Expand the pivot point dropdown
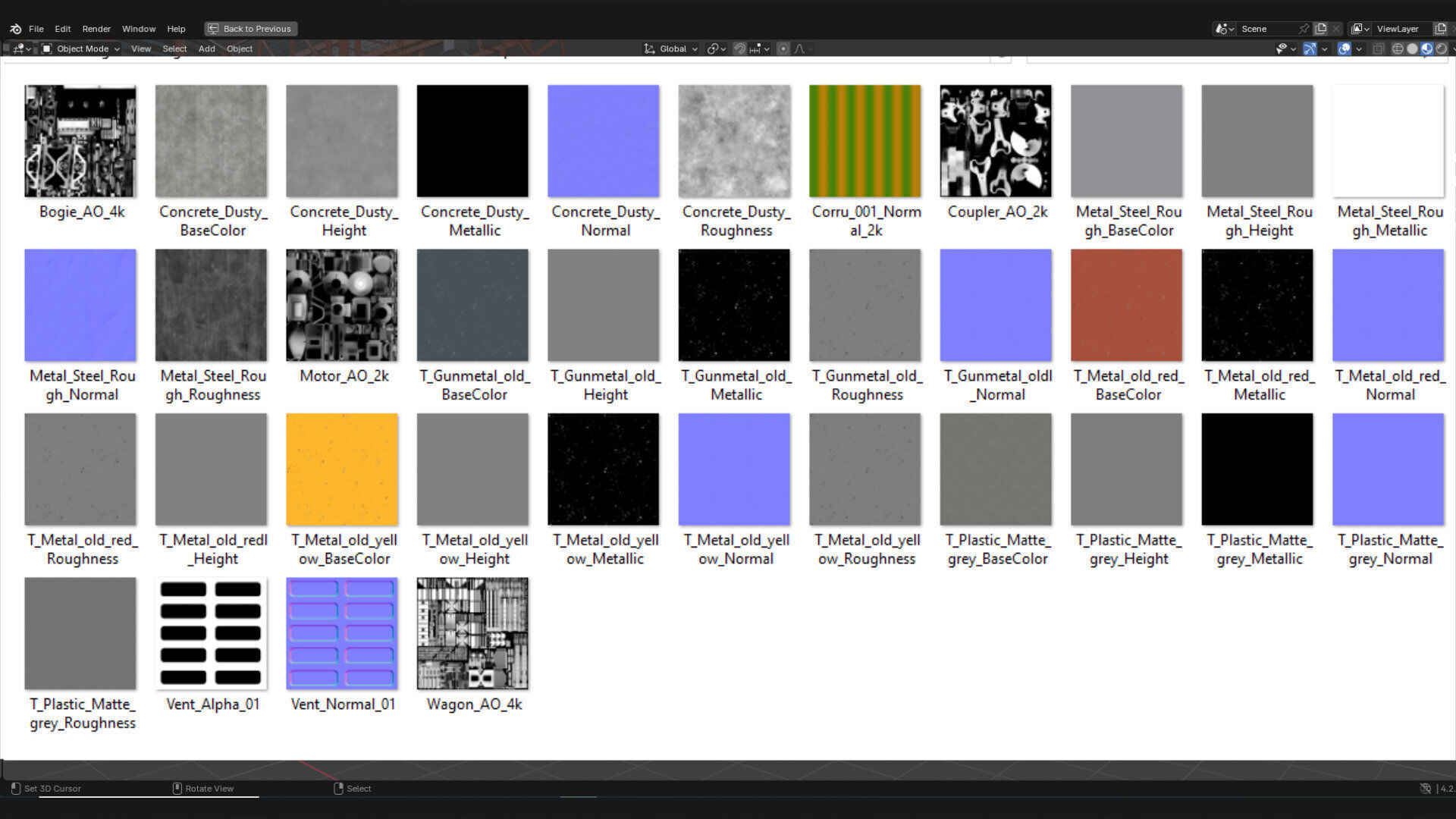This screenshot has height=819, width=1456. tap(716, 49)
